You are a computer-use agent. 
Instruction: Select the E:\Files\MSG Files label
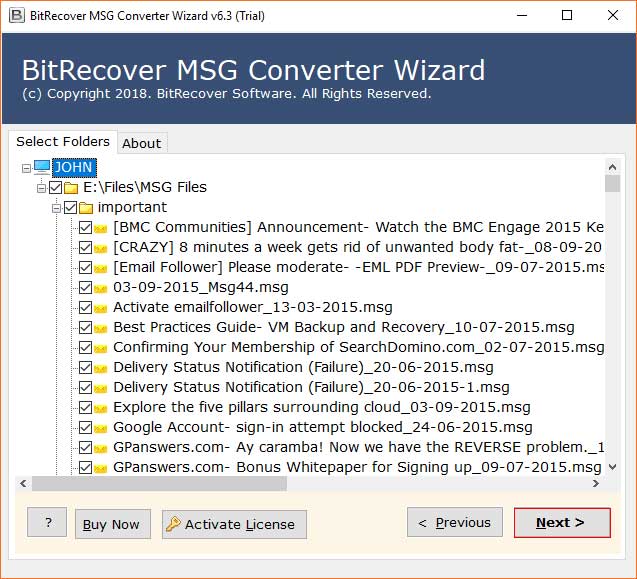point(145,187)
